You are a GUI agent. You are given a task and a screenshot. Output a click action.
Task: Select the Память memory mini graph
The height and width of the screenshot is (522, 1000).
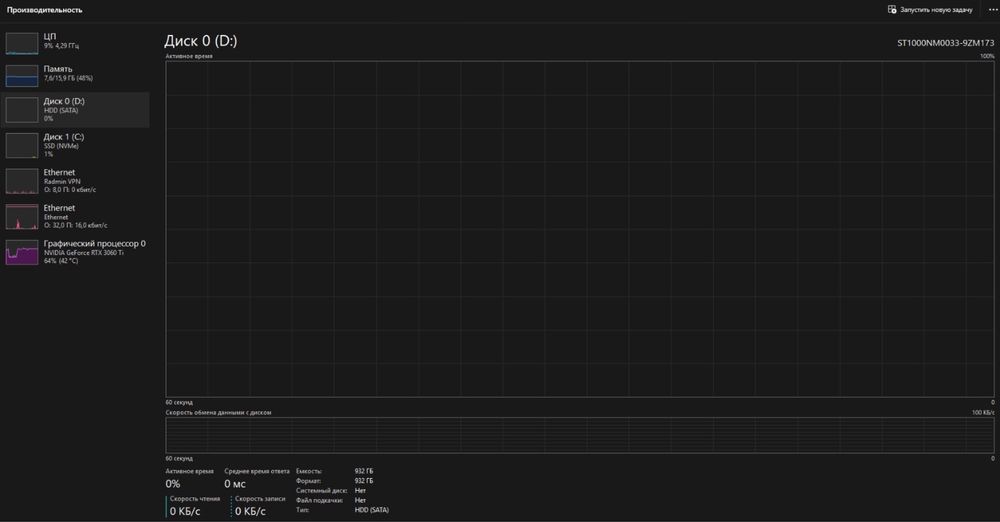22,75
